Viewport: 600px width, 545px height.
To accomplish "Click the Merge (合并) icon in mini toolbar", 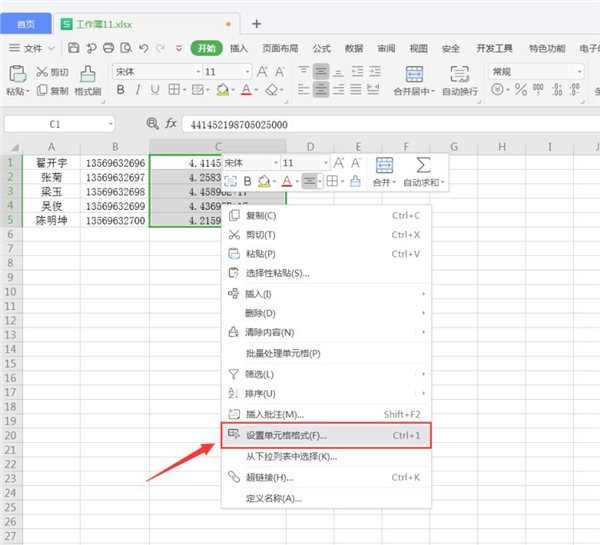I will coord(383,165).
